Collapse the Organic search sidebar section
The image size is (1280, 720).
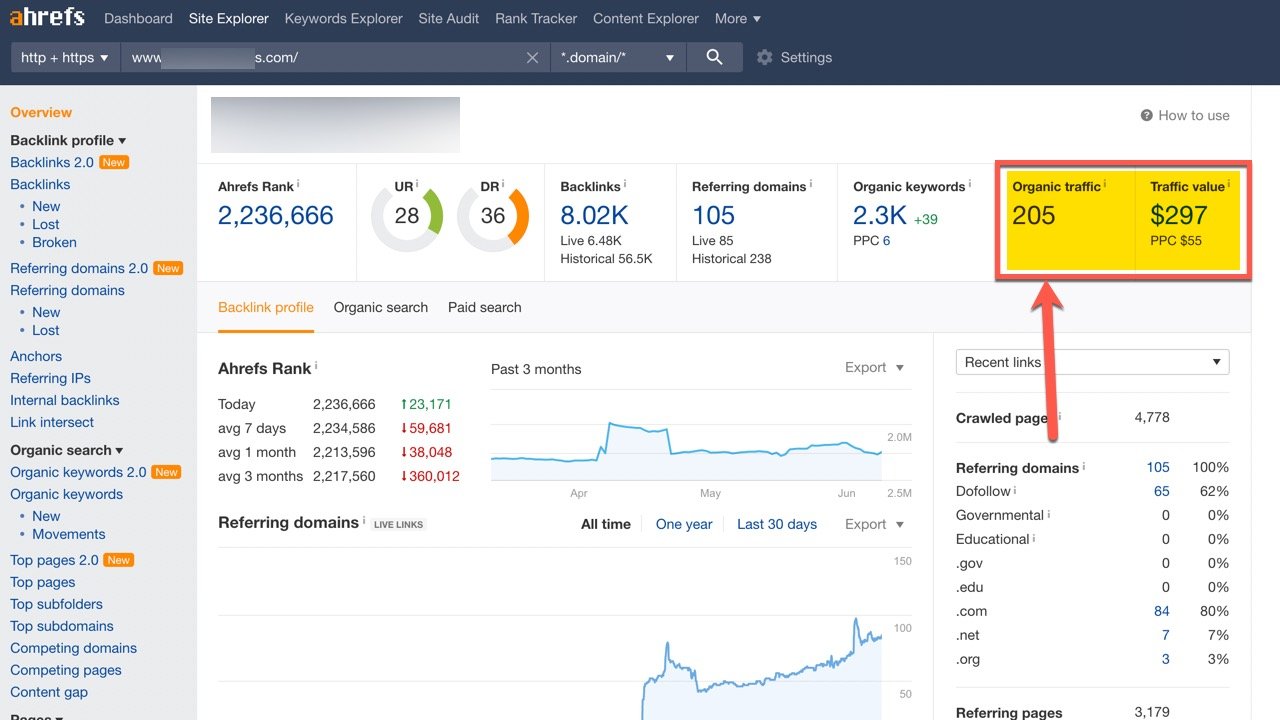point(67,450)
